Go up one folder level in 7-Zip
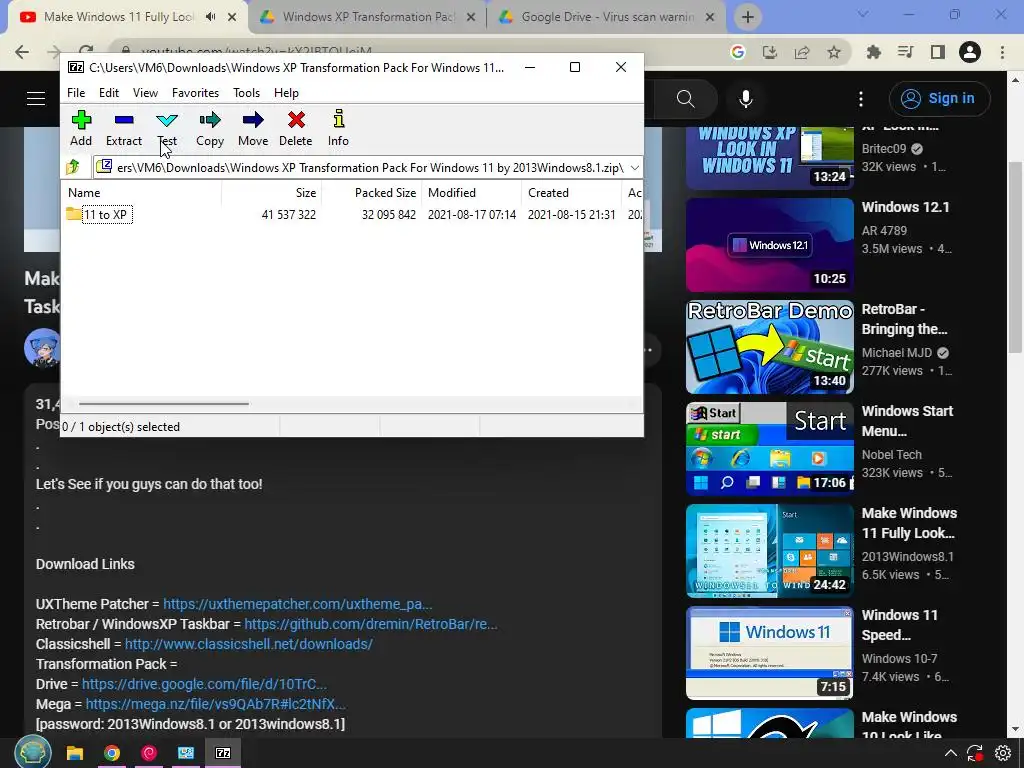The width and height of the screenshot is (1024, 768). 73,167
